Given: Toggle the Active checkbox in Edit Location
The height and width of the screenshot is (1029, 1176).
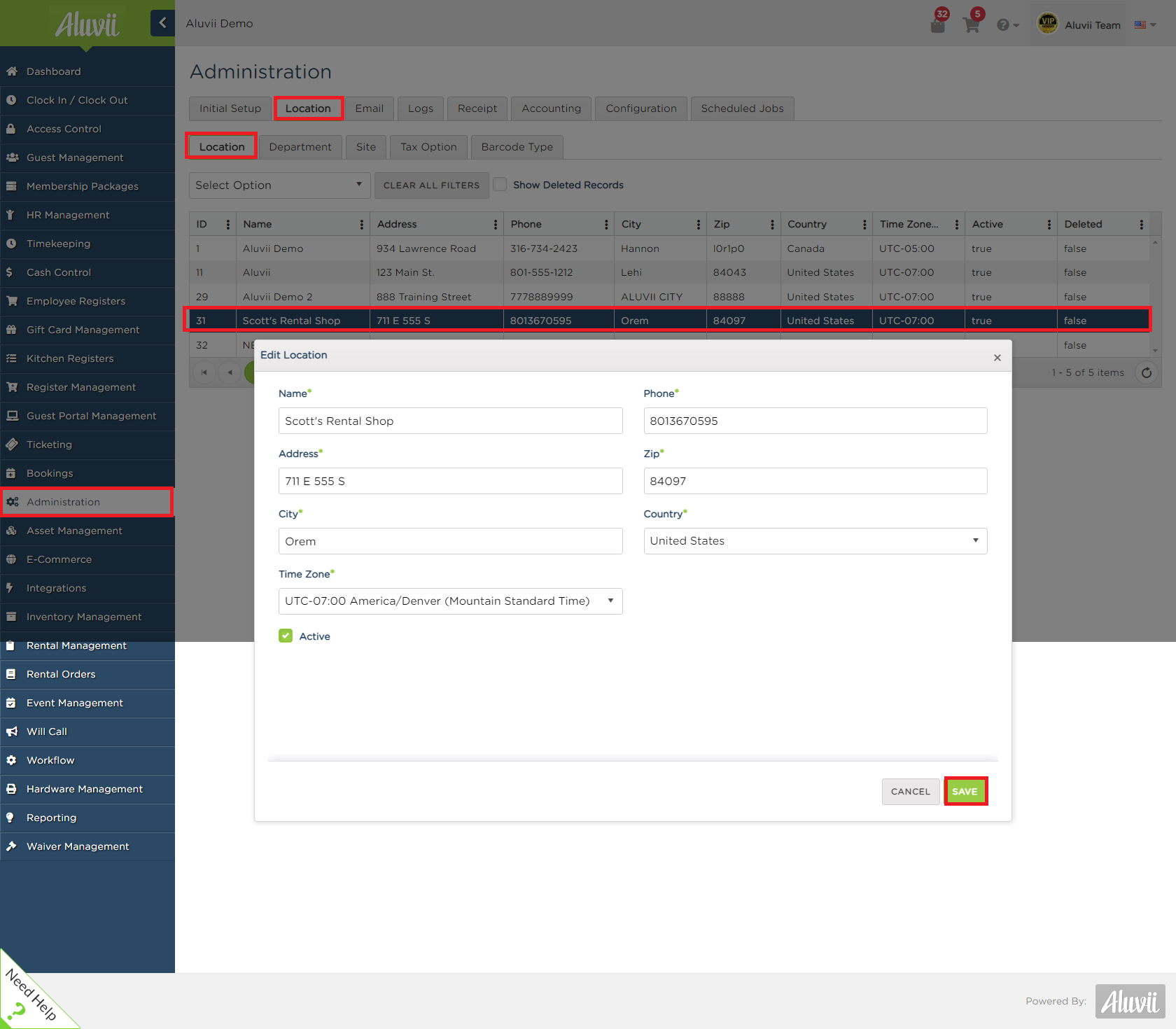Looking at the screenshot, I should (286, 636).
